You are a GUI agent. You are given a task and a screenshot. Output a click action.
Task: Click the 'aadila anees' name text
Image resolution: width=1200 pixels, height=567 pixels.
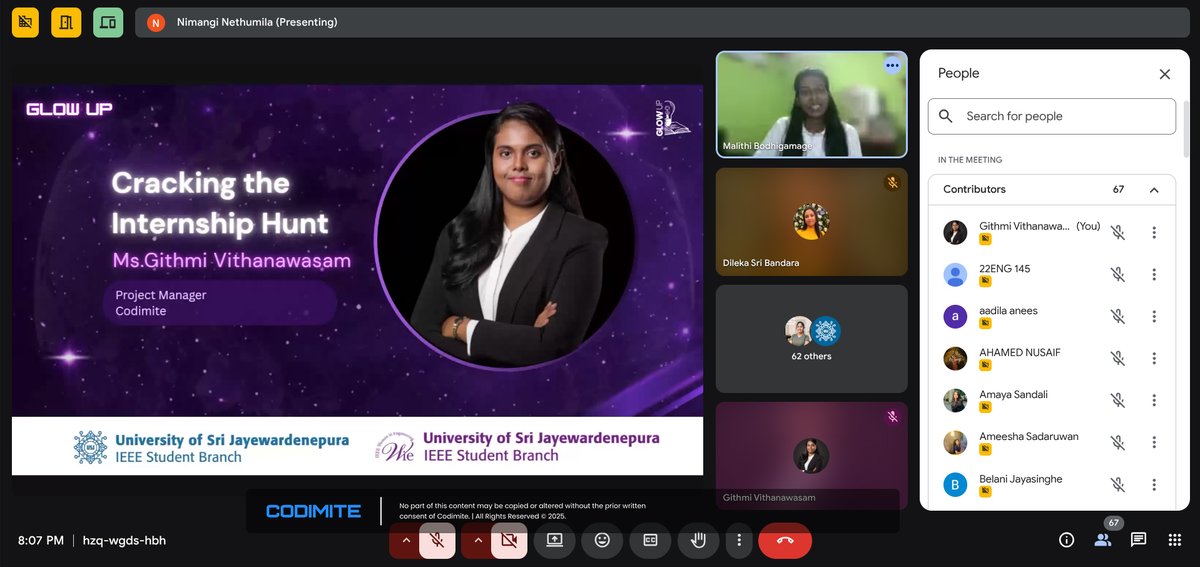[1008, 311]
